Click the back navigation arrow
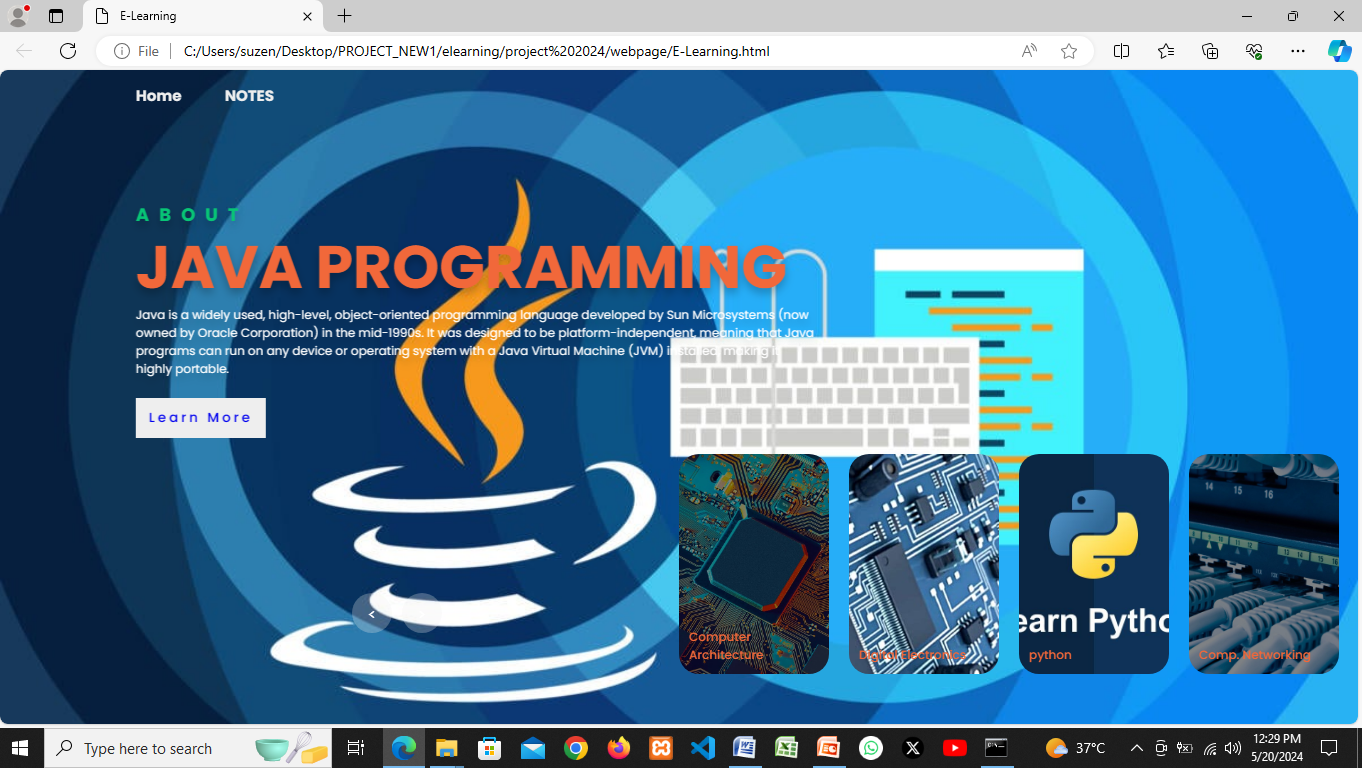Viewport: 1362px width, 768px height. click(x=22, y=51)
